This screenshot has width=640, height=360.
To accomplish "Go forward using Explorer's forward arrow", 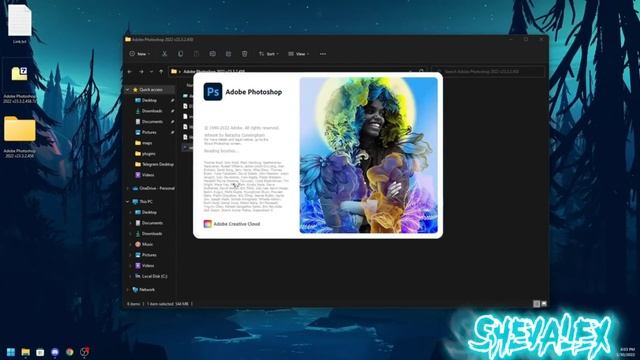I will [141, 71].
